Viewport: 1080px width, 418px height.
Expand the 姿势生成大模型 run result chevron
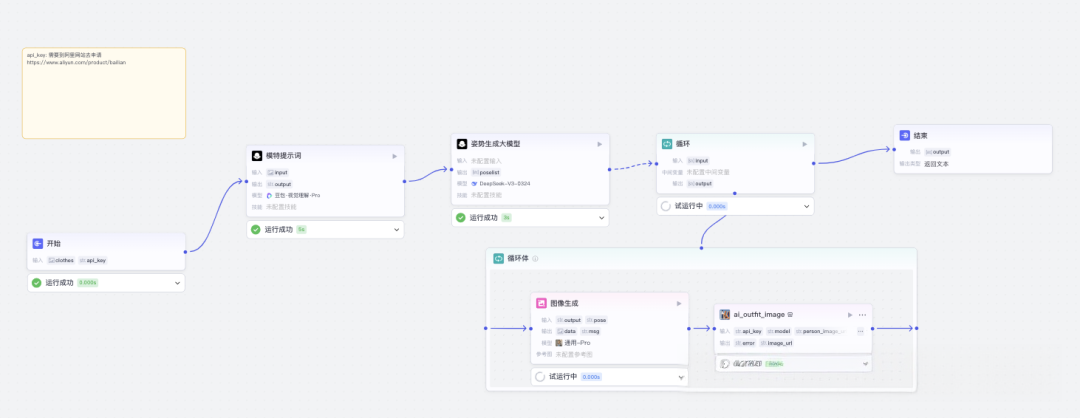602,217
